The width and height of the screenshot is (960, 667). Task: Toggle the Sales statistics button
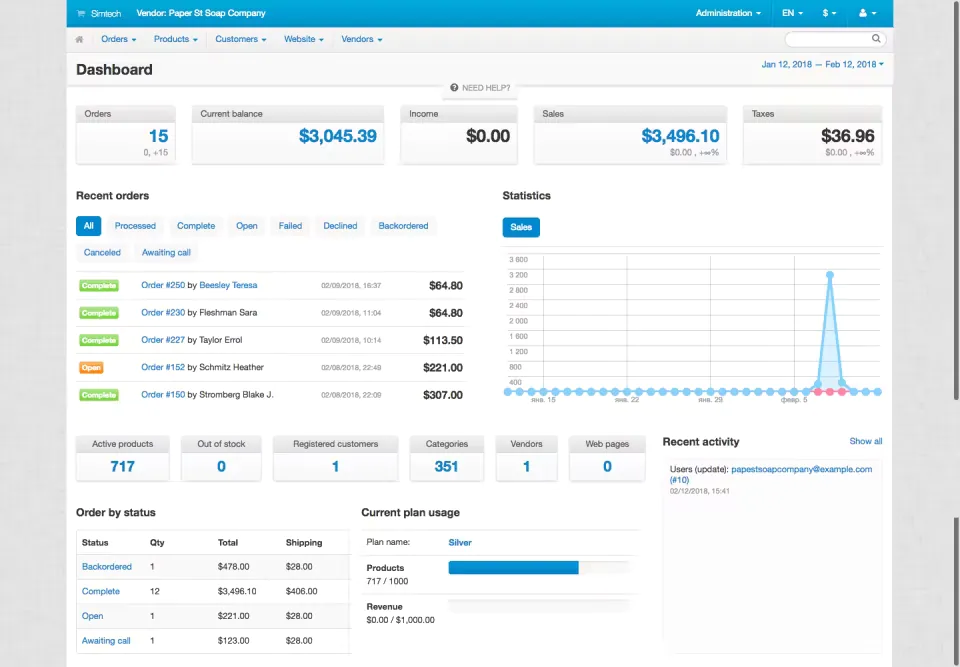(521, 227)
